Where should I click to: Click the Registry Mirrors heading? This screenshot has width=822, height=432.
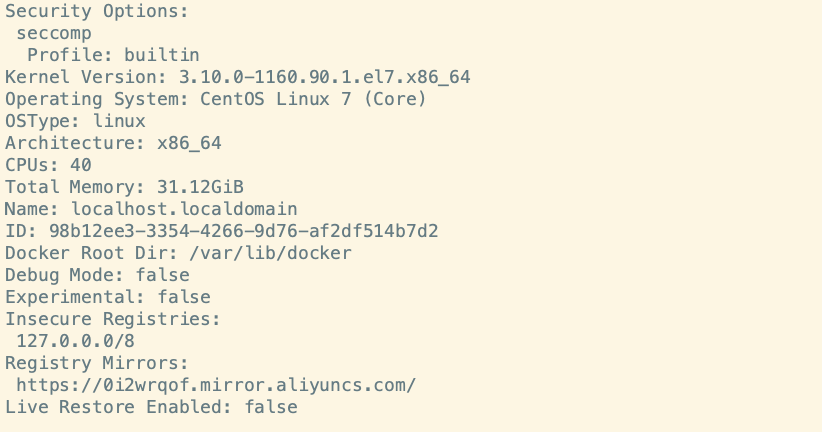tap(96, 363)
